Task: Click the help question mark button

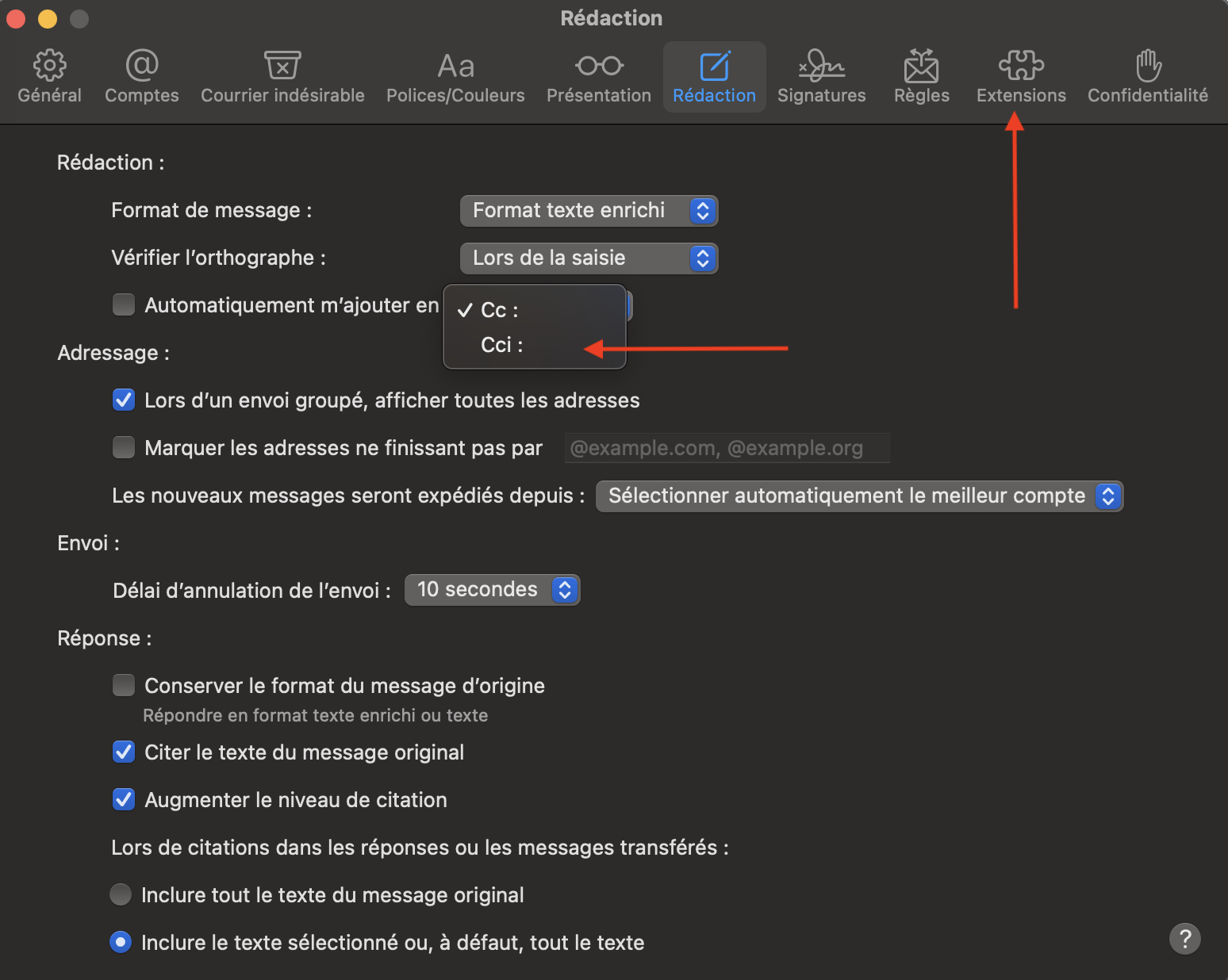Action: click(1184, 939)
